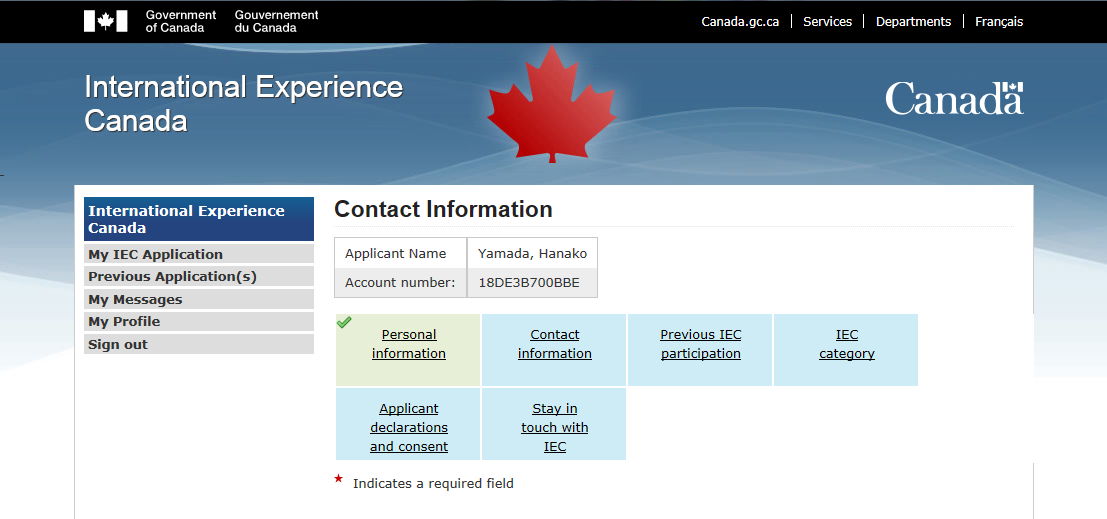Image resolution: width=1107 pixels, height=519 pixels.
Task: Click the Government of Canada text
Action: point(181,21)
